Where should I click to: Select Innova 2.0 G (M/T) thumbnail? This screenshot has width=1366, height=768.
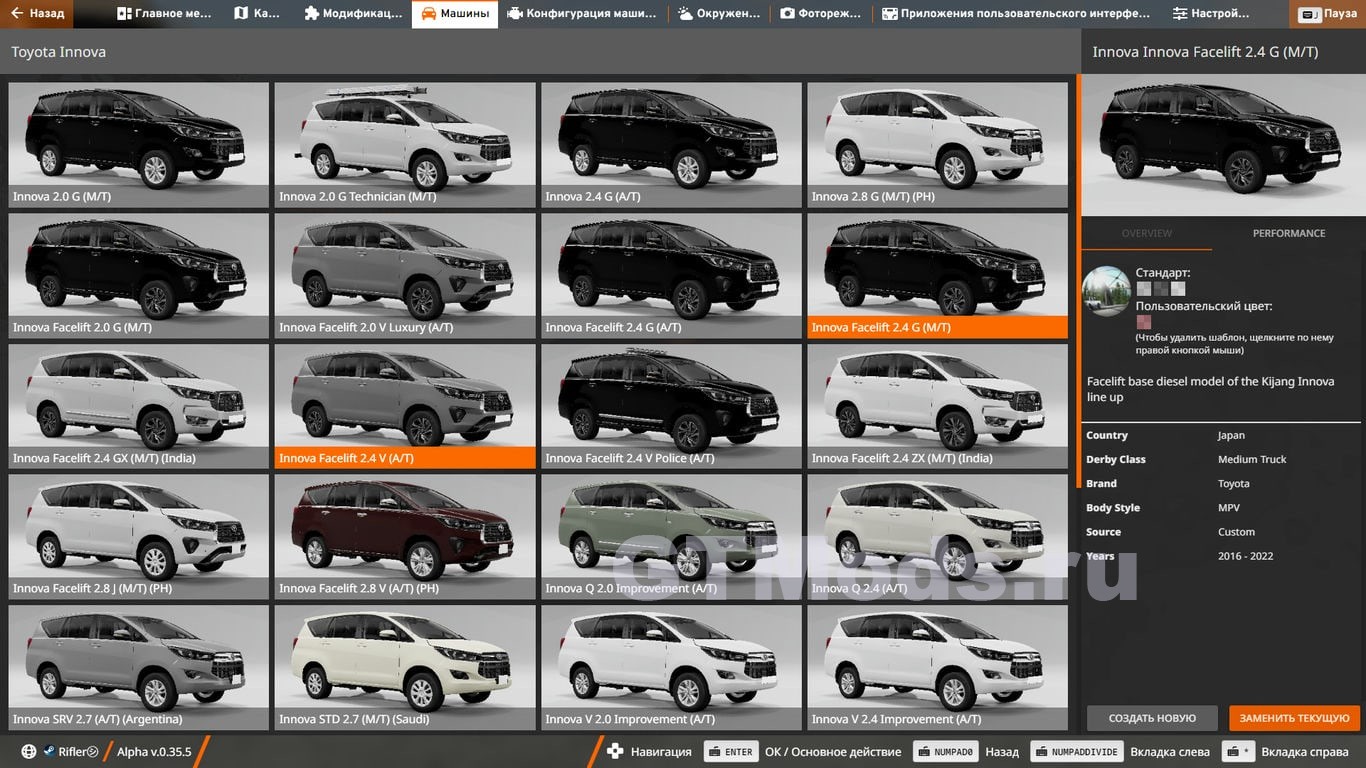tap(139, 145)
